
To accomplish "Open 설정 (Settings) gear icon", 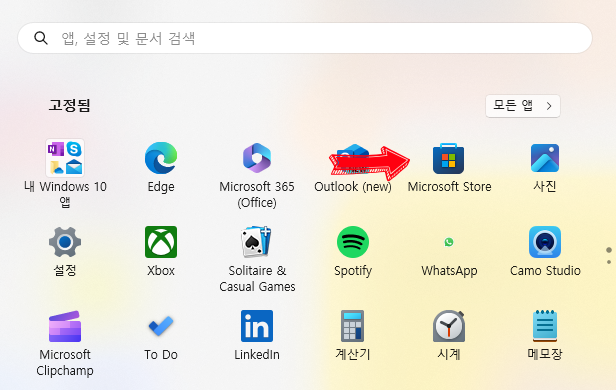I will tap(65, 242).
